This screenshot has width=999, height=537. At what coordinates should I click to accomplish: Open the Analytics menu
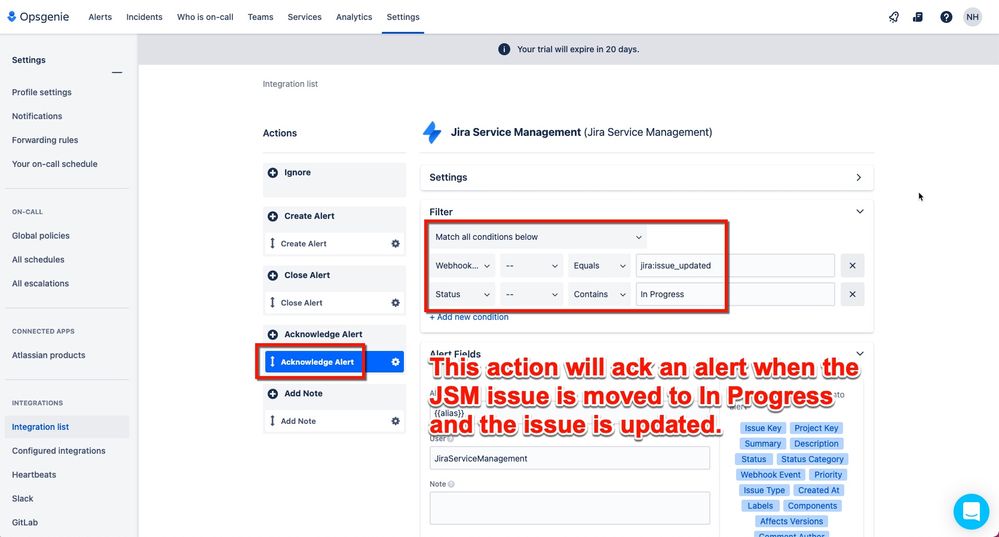tap(354, 17)
